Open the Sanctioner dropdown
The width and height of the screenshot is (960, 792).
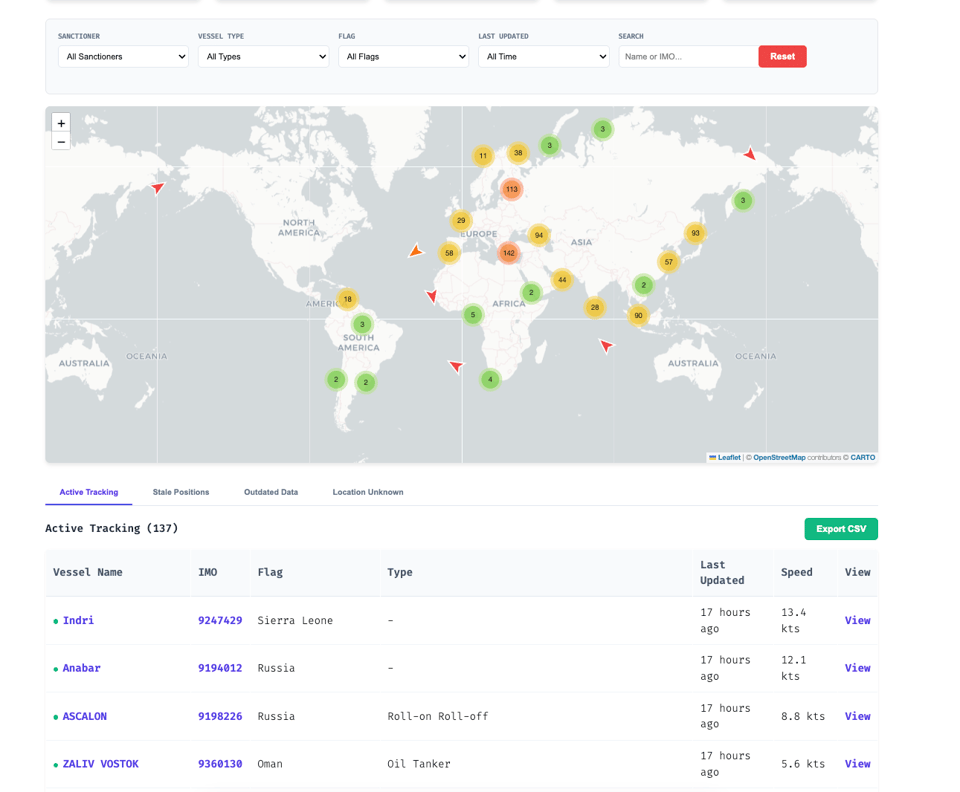tap(123, 57)
